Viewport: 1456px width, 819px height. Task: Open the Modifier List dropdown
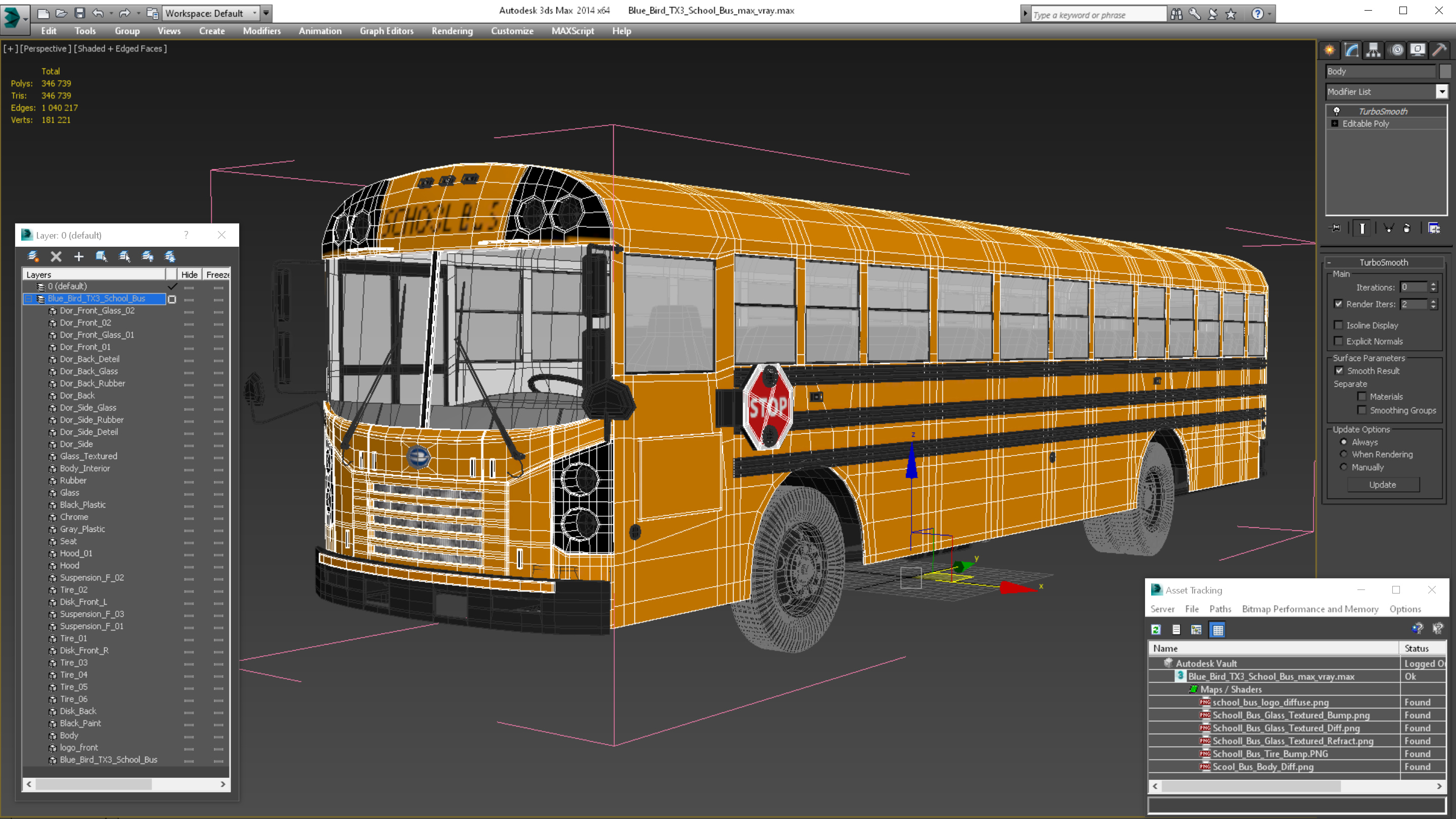1442,92
